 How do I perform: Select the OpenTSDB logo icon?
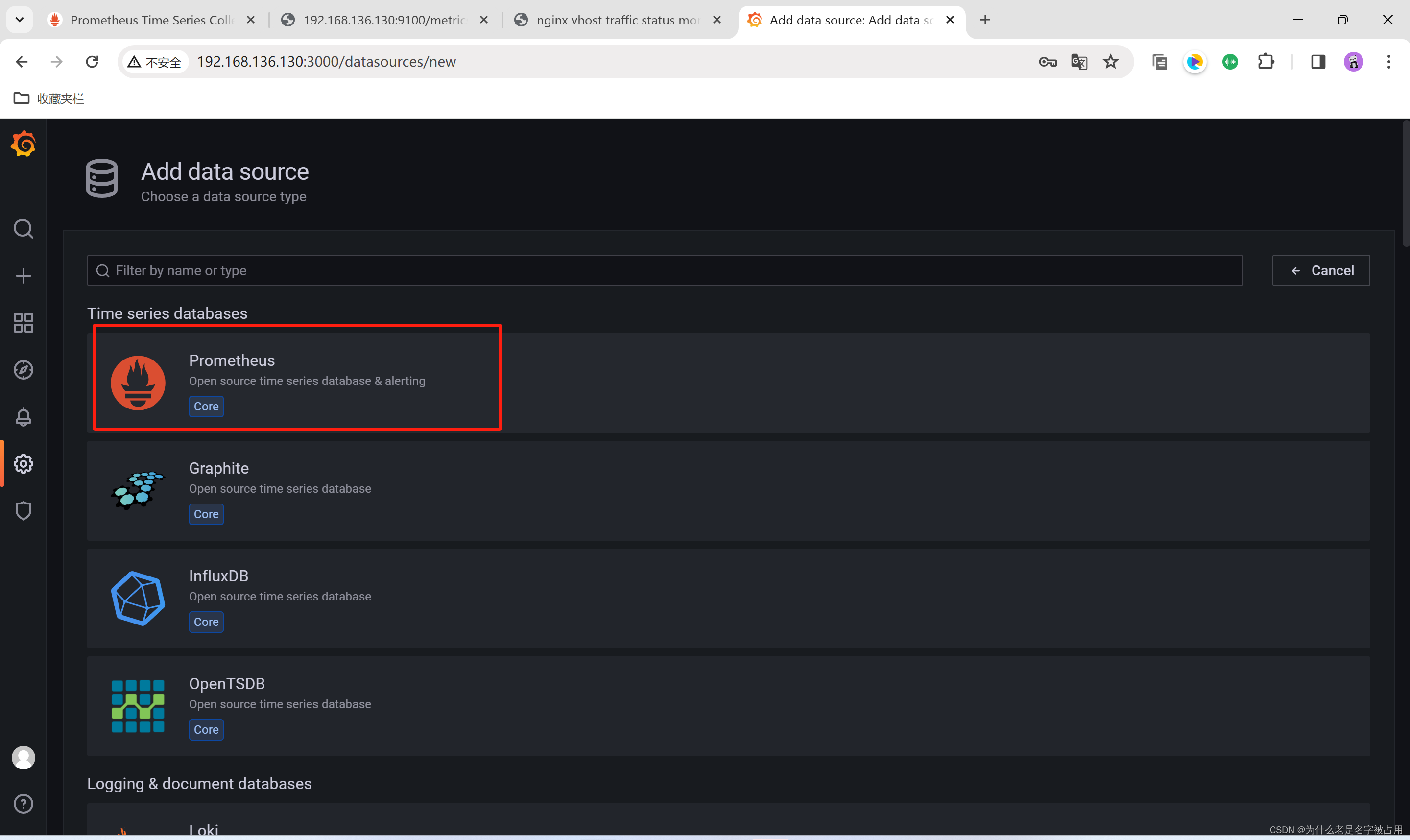pyautogui.click(x=138, y=706)
